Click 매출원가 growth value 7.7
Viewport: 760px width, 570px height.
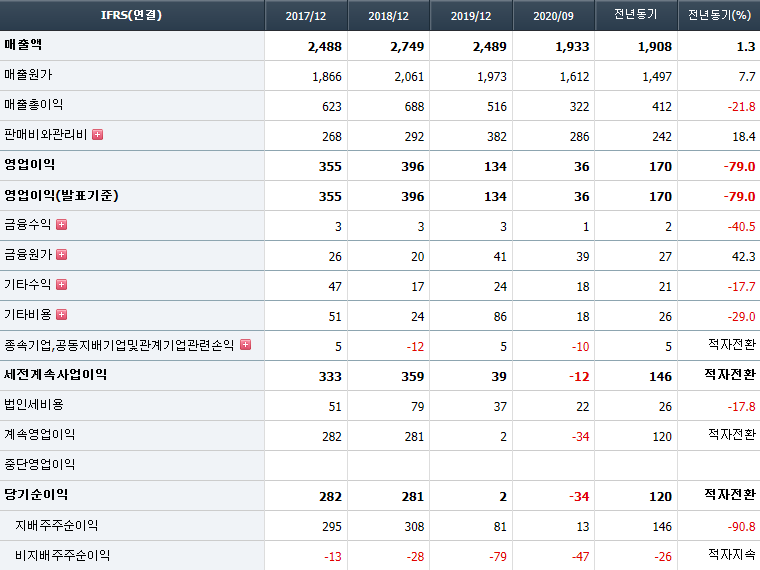pyautogui.click(x=747, y=77)
